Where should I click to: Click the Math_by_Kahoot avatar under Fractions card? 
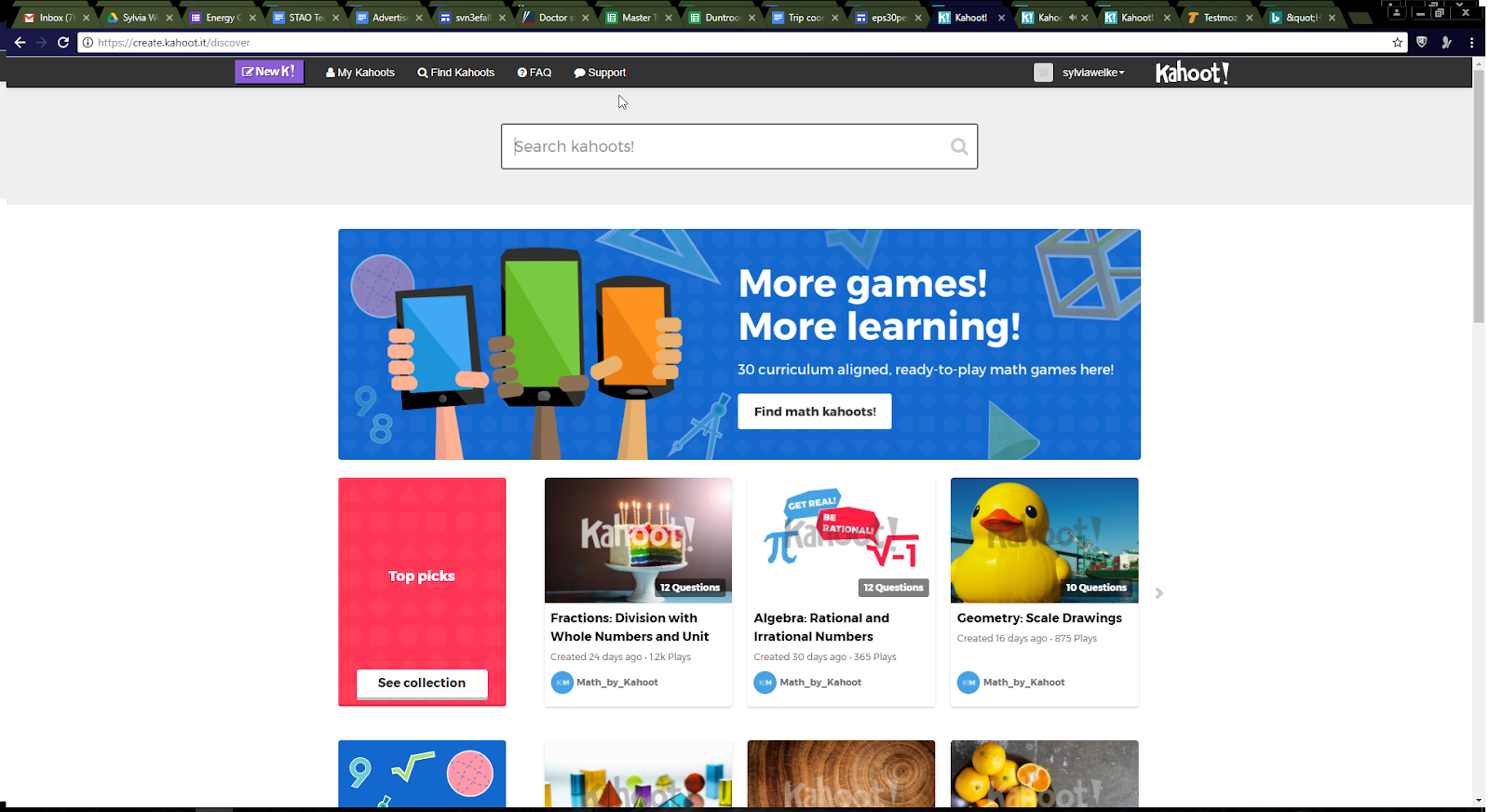click(562, 683)
